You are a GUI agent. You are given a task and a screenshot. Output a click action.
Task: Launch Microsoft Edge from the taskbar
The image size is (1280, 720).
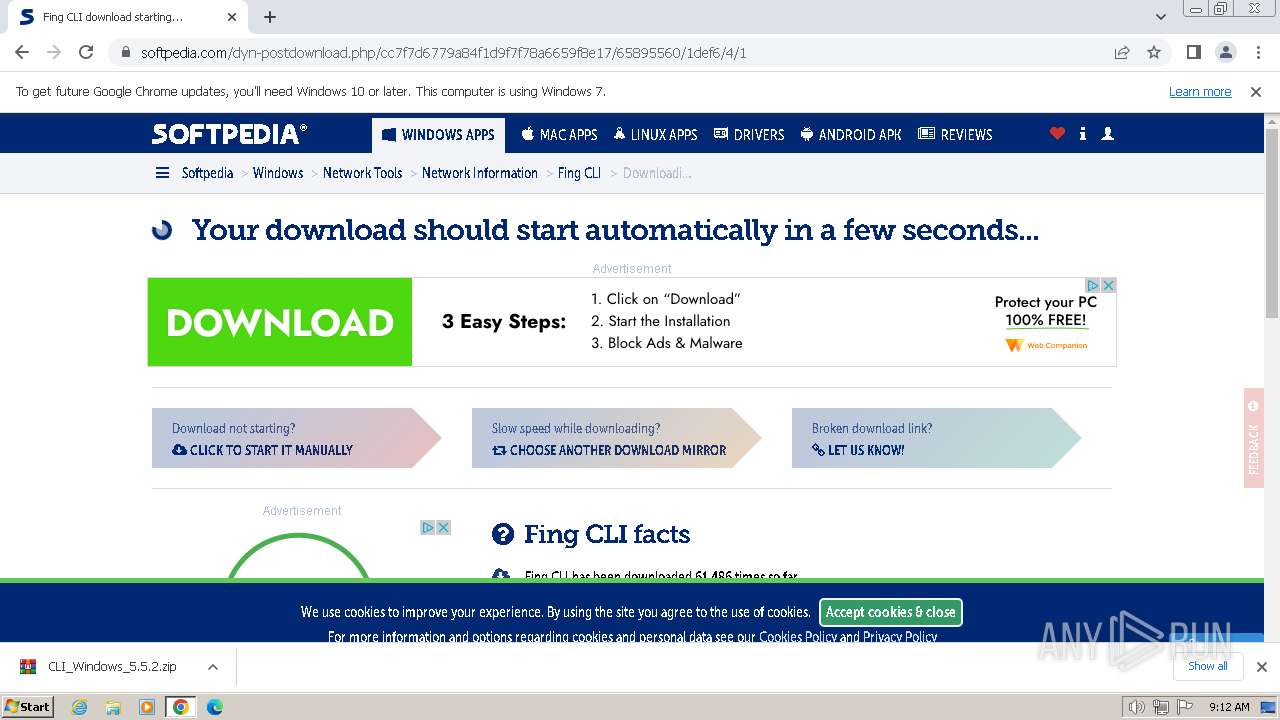[214, 707]
